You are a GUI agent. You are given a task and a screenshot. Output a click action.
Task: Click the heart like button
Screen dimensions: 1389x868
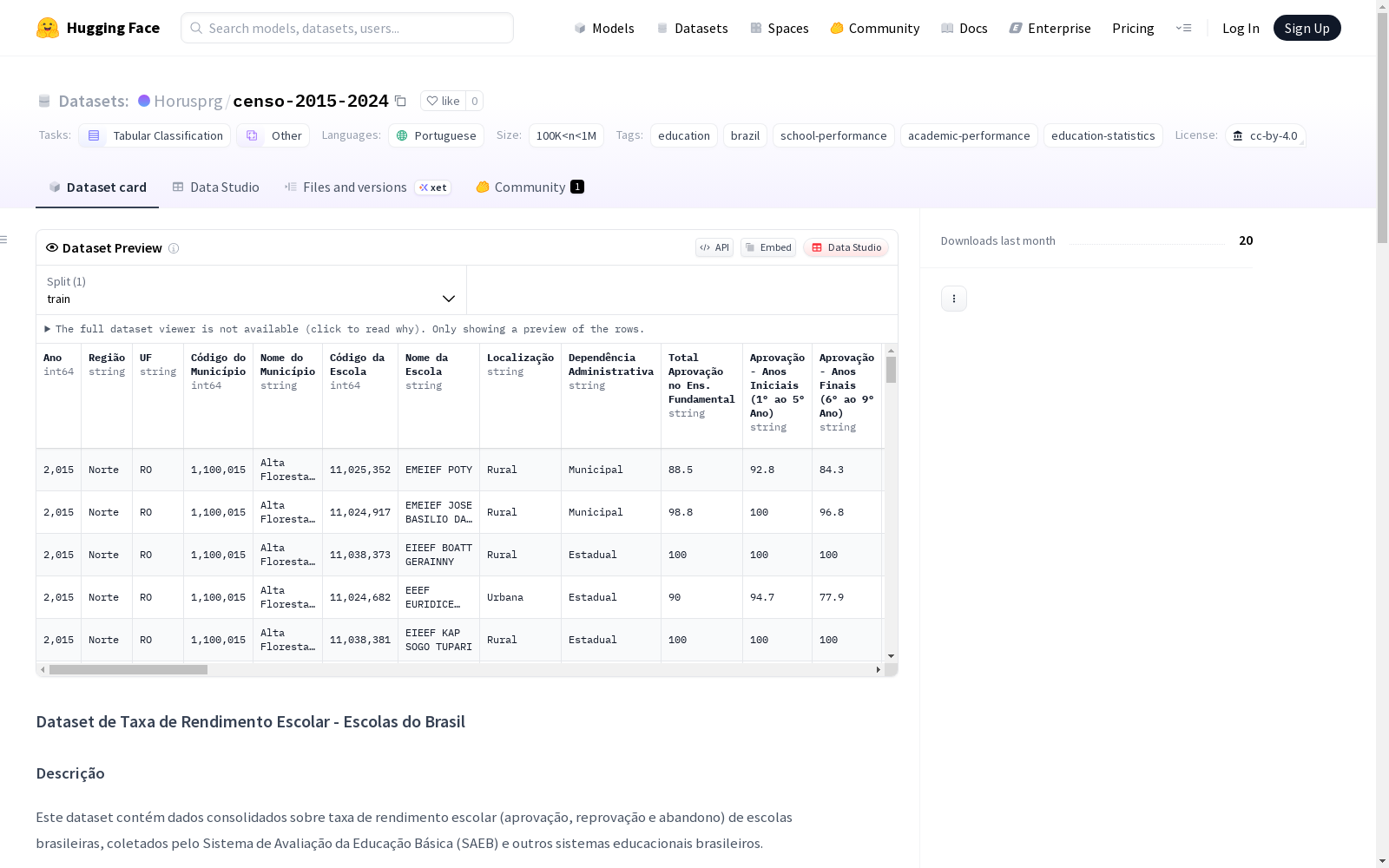(443, 101)
